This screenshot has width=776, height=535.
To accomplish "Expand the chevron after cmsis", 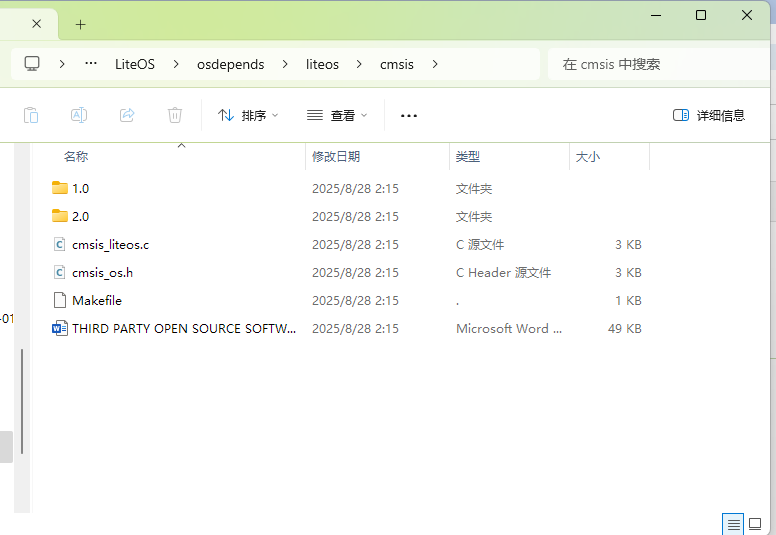I will pos(435,64).
